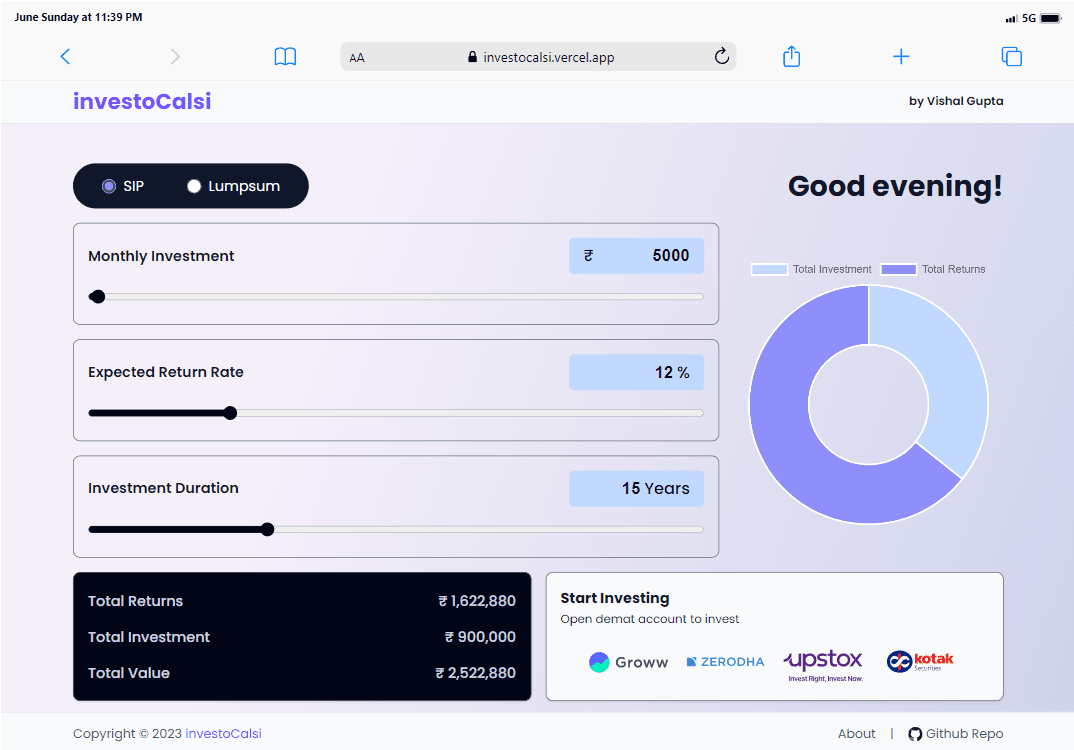This screenshot has height=750, width=1074.
Task: Toggle the Total Returns chart legend
Action: (x=933, y=269)
